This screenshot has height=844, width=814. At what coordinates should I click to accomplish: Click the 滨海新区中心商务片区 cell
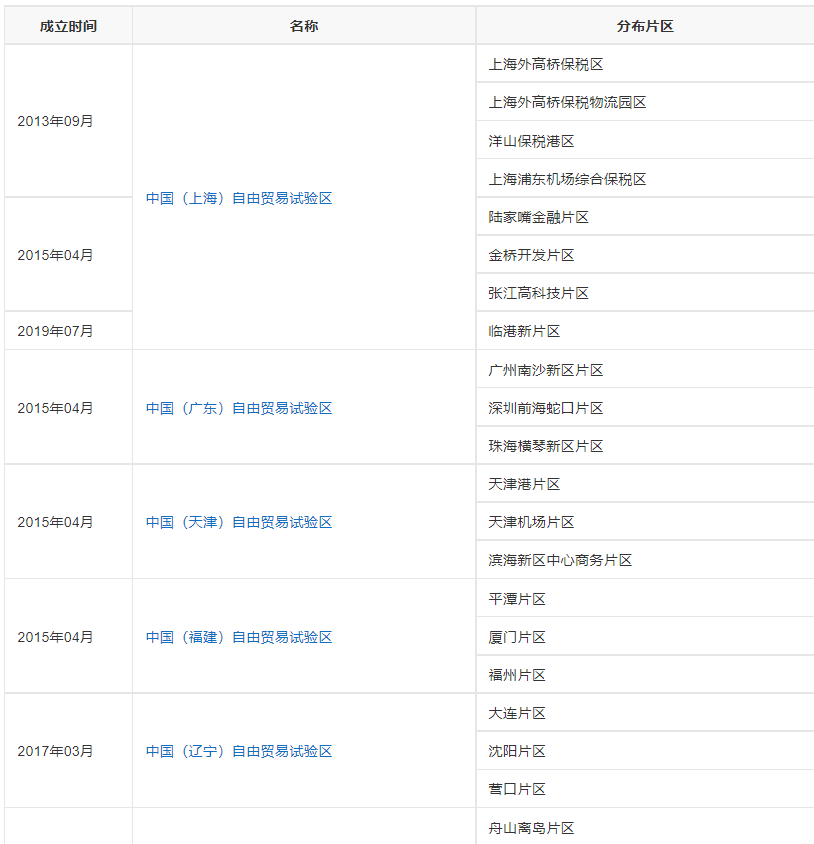(560, 560)
